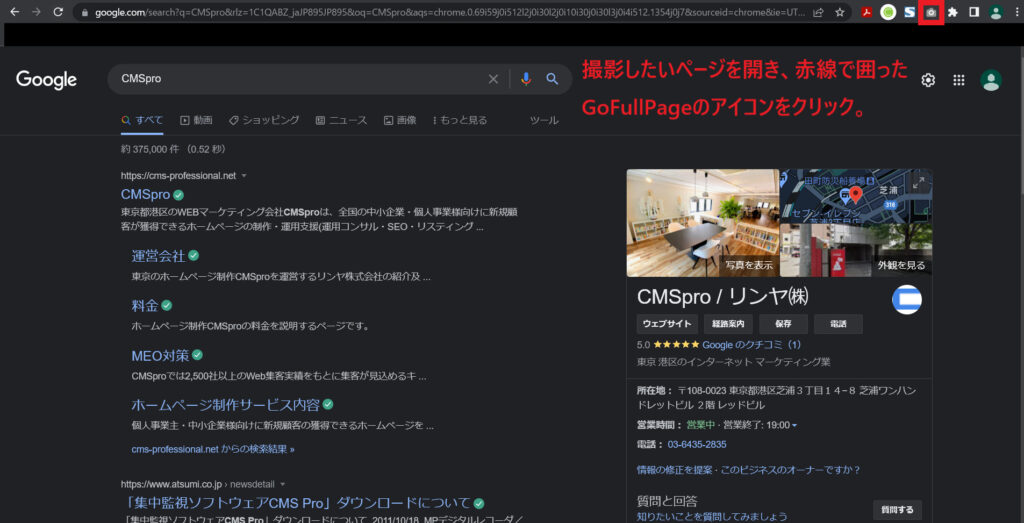Click phone number 03-6435-2835
1024x523 pixels.
tap(697, 445)
